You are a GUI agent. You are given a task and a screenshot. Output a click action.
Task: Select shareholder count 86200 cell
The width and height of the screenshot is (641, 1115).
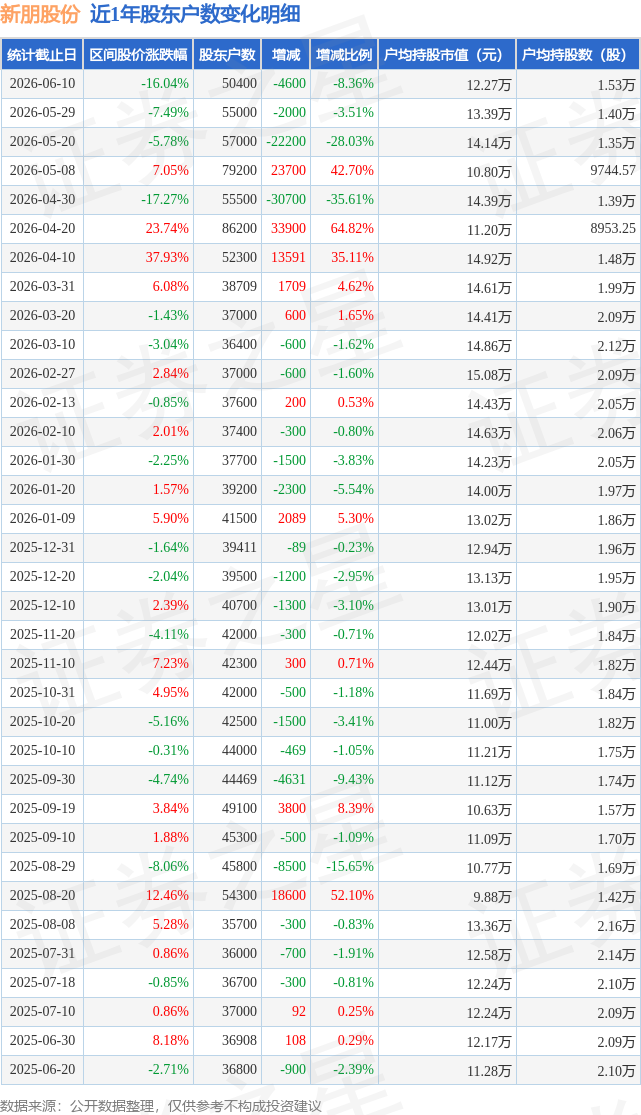239,228
